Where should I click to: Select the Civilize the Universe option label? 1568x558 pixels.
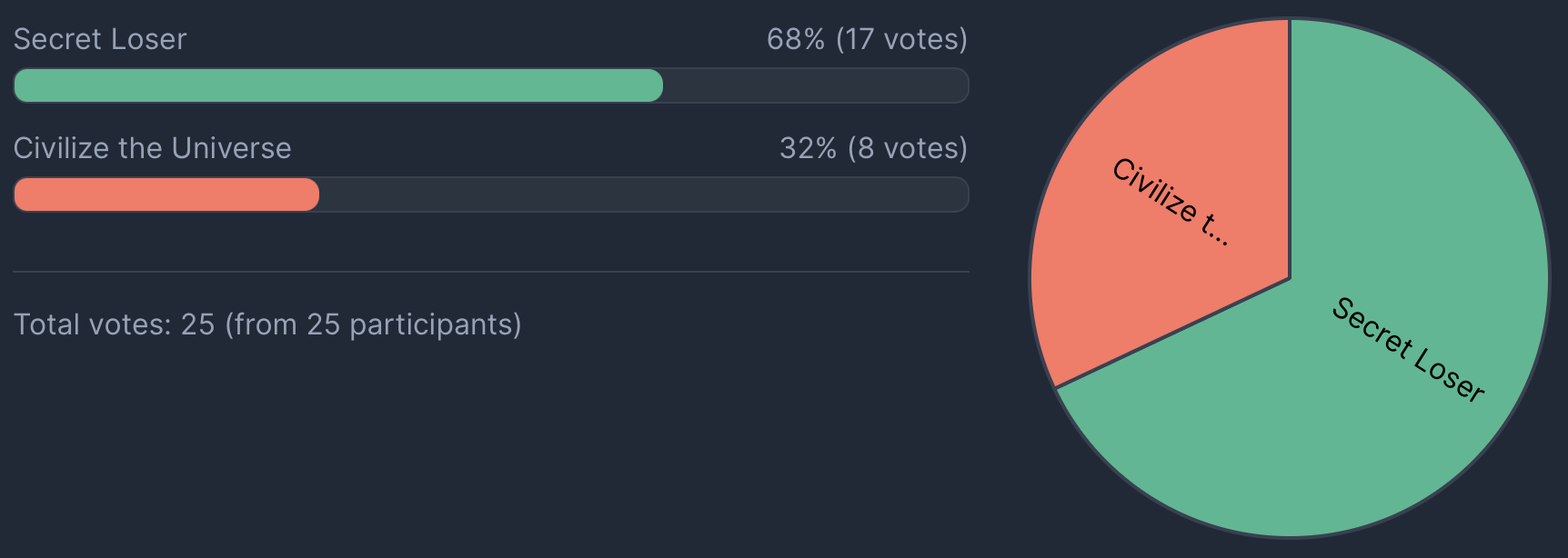click(x=152, y=148)
